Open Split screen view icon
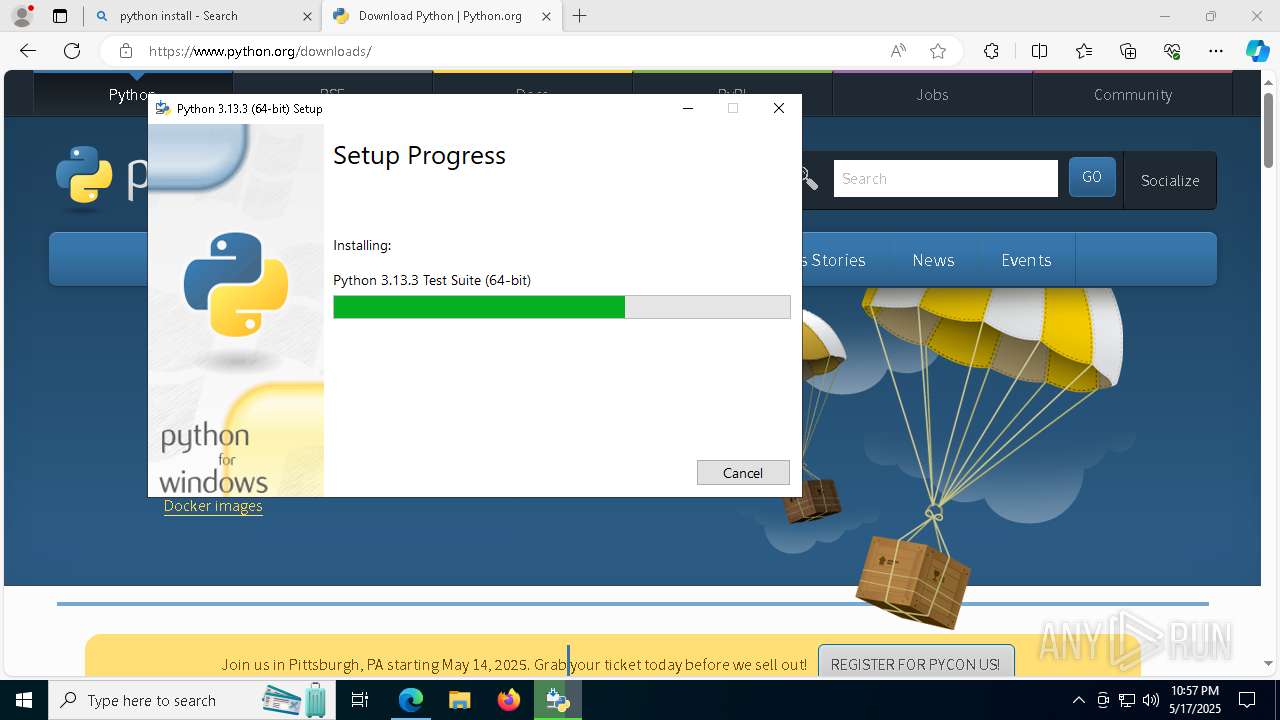The height and width of the screenshot is (720, 1280). tap(1039, 51)
